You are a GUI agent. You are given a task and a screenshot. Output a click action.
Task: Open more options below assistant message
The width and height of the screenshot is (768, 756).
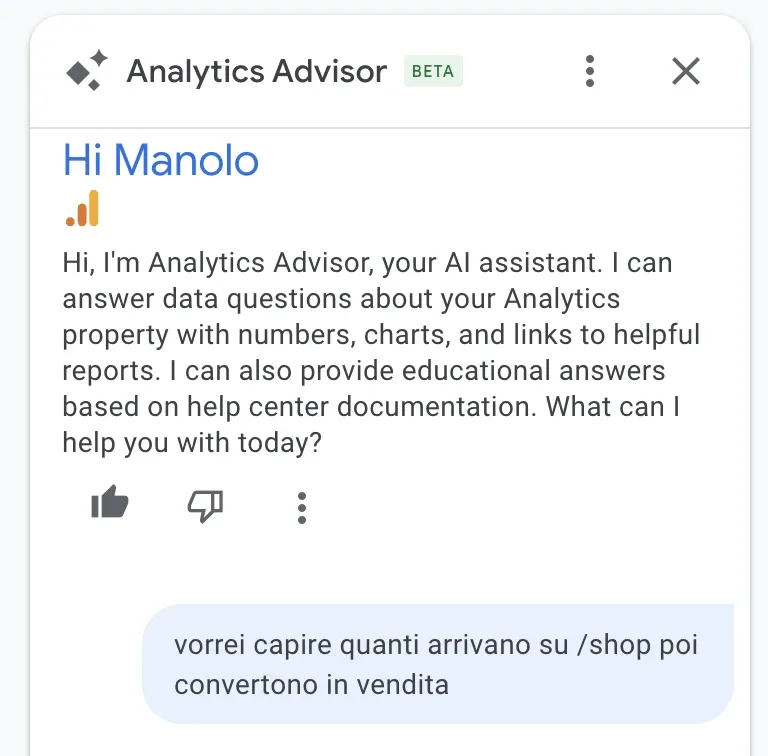click(302, 507)
